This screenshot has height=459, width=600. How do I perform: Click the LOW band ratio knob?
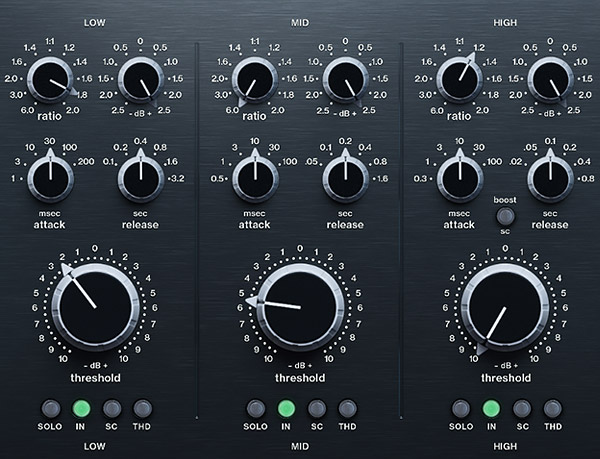(x=50, y=80)
